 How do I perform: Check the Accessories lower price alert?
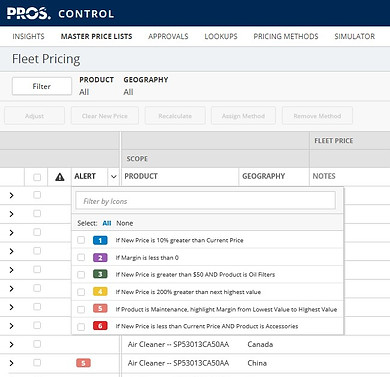(81, 326)
